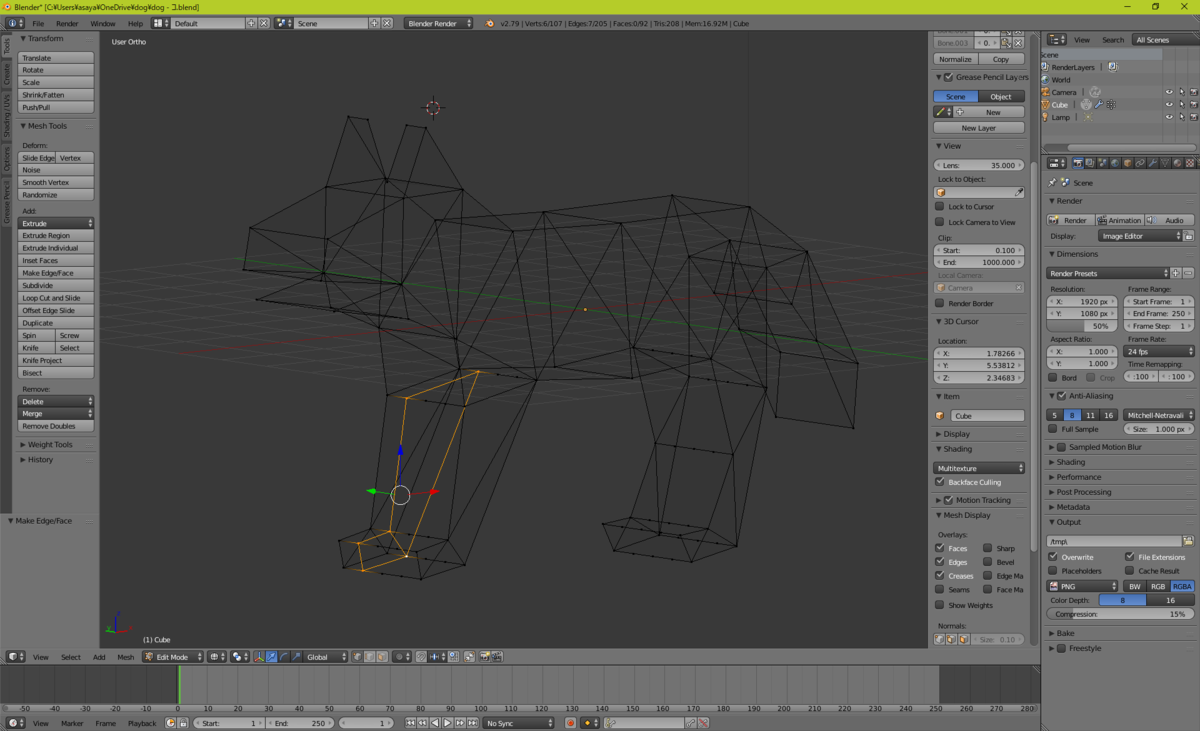Open the Blender Render engine dropdown
Image resolution: width=1200 pixels, height=731 pixels.
point(438,22)
